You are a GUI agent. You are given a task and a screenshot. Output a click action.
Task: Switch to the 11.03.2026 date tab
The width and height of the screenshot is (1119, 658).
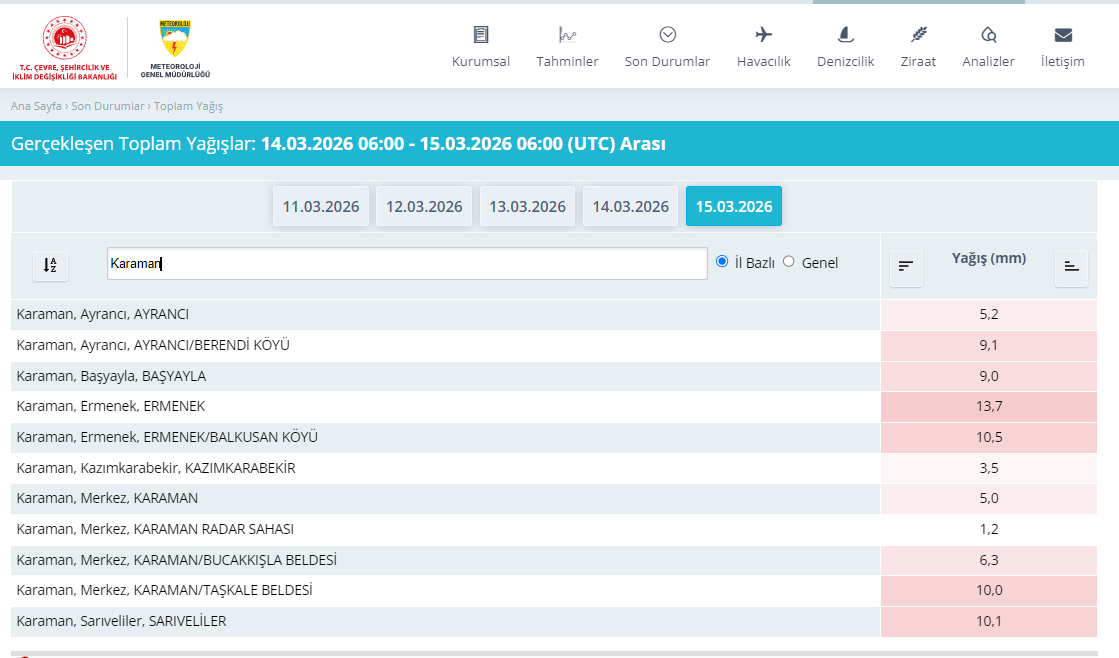[x=321, y=207]
